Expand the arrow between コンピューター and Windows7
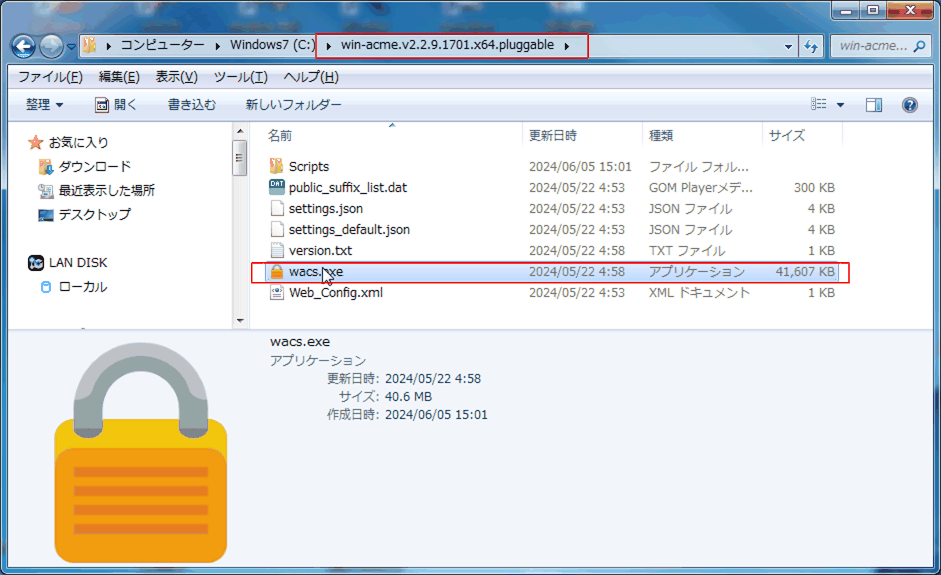 [218, 46]
